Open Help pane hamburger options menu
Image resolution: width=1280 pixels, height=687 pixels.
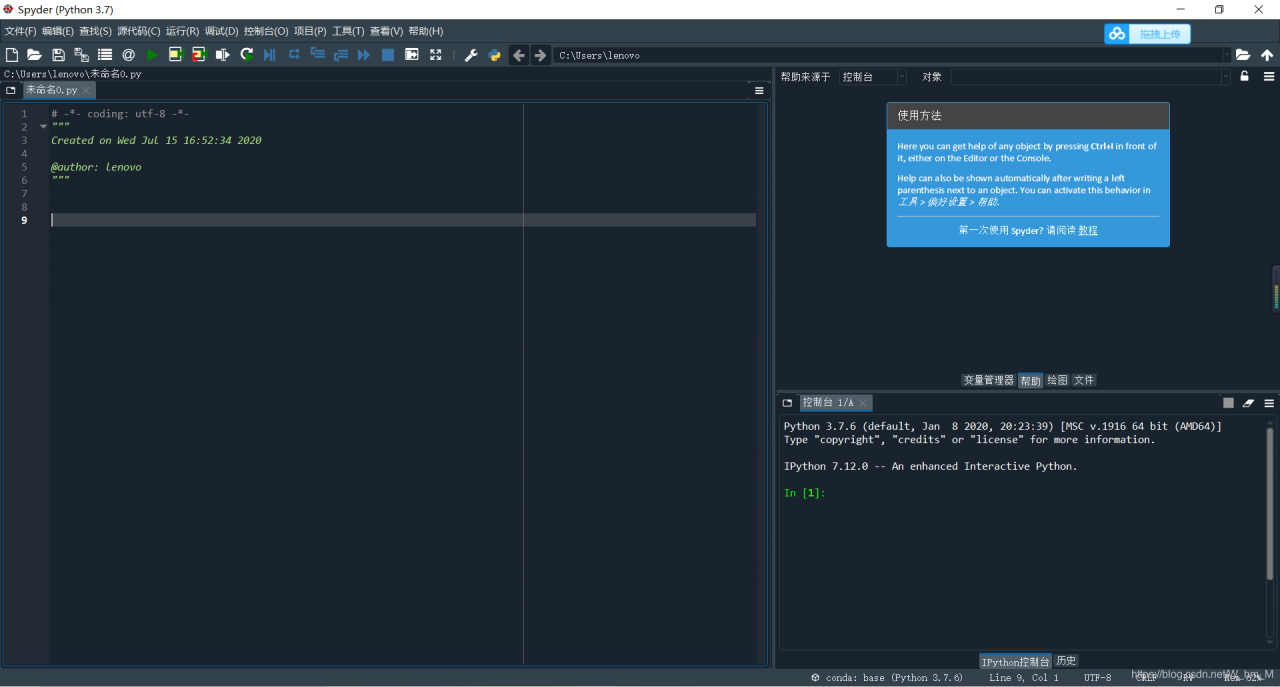pos(1269,76)
